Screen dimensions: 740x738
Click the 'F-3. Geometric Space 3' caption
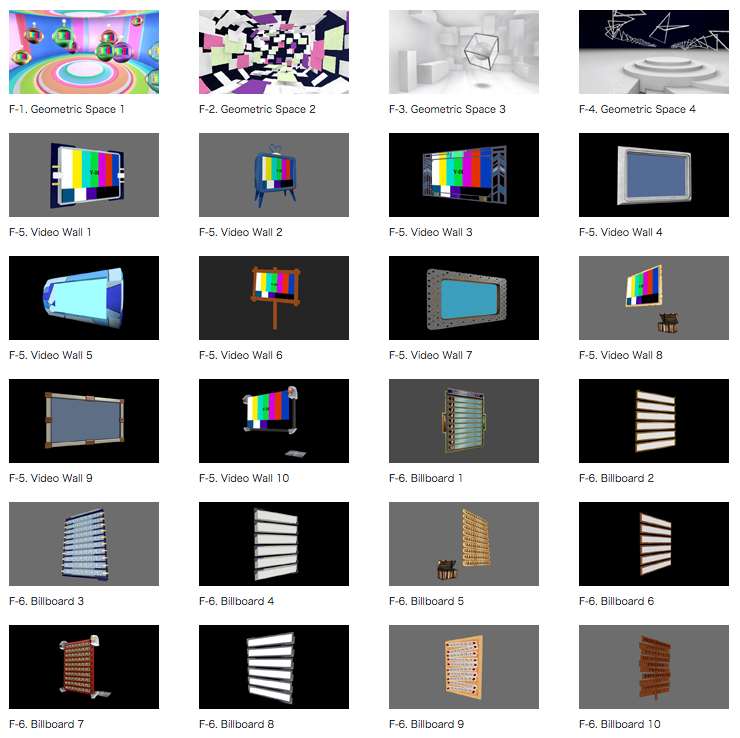click(447, 109)
